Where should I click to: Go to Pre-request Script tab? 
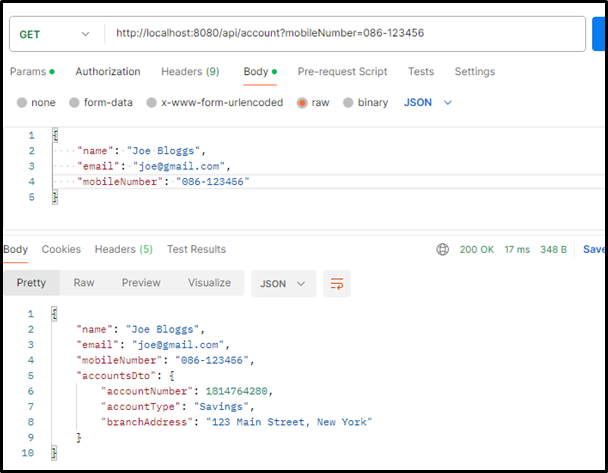tap(342, 72)
